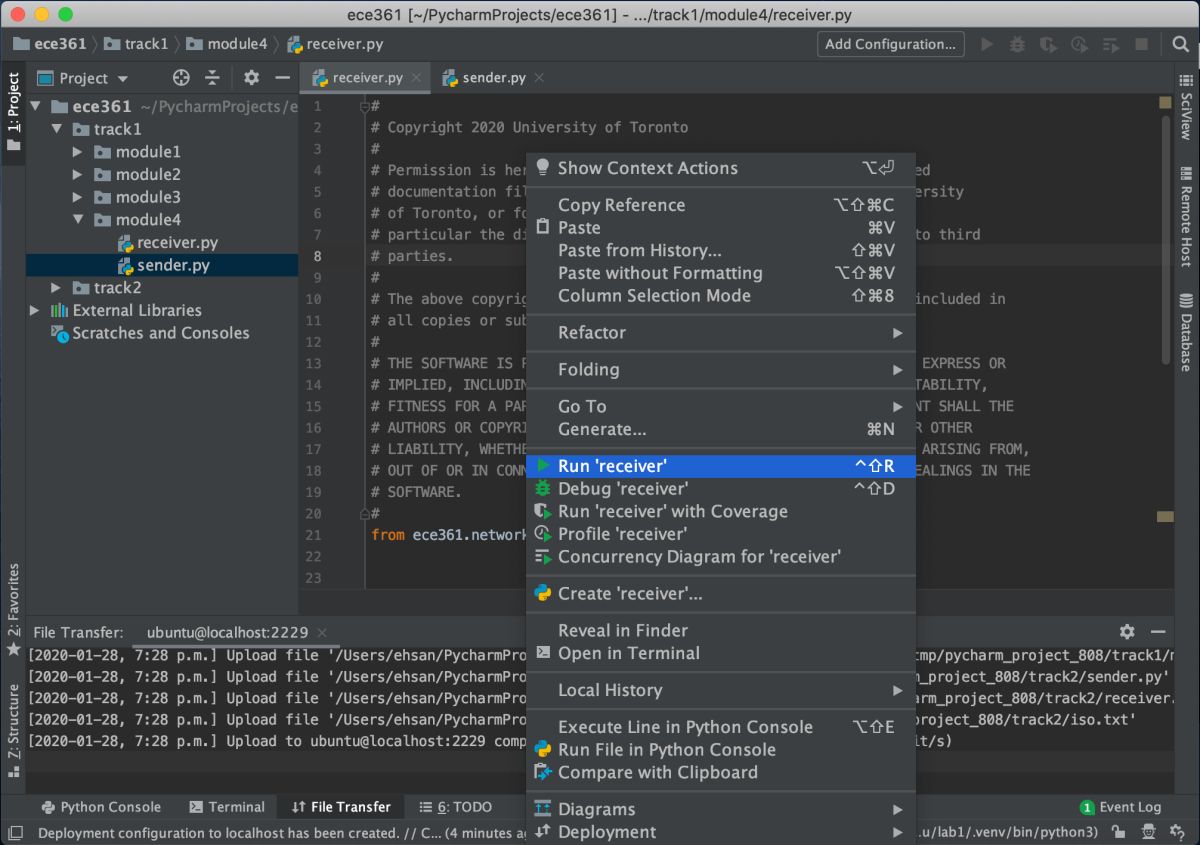1200x845 pixels.
Task: Select Create 'receiver'... menu item
Action: pos(720,594)
